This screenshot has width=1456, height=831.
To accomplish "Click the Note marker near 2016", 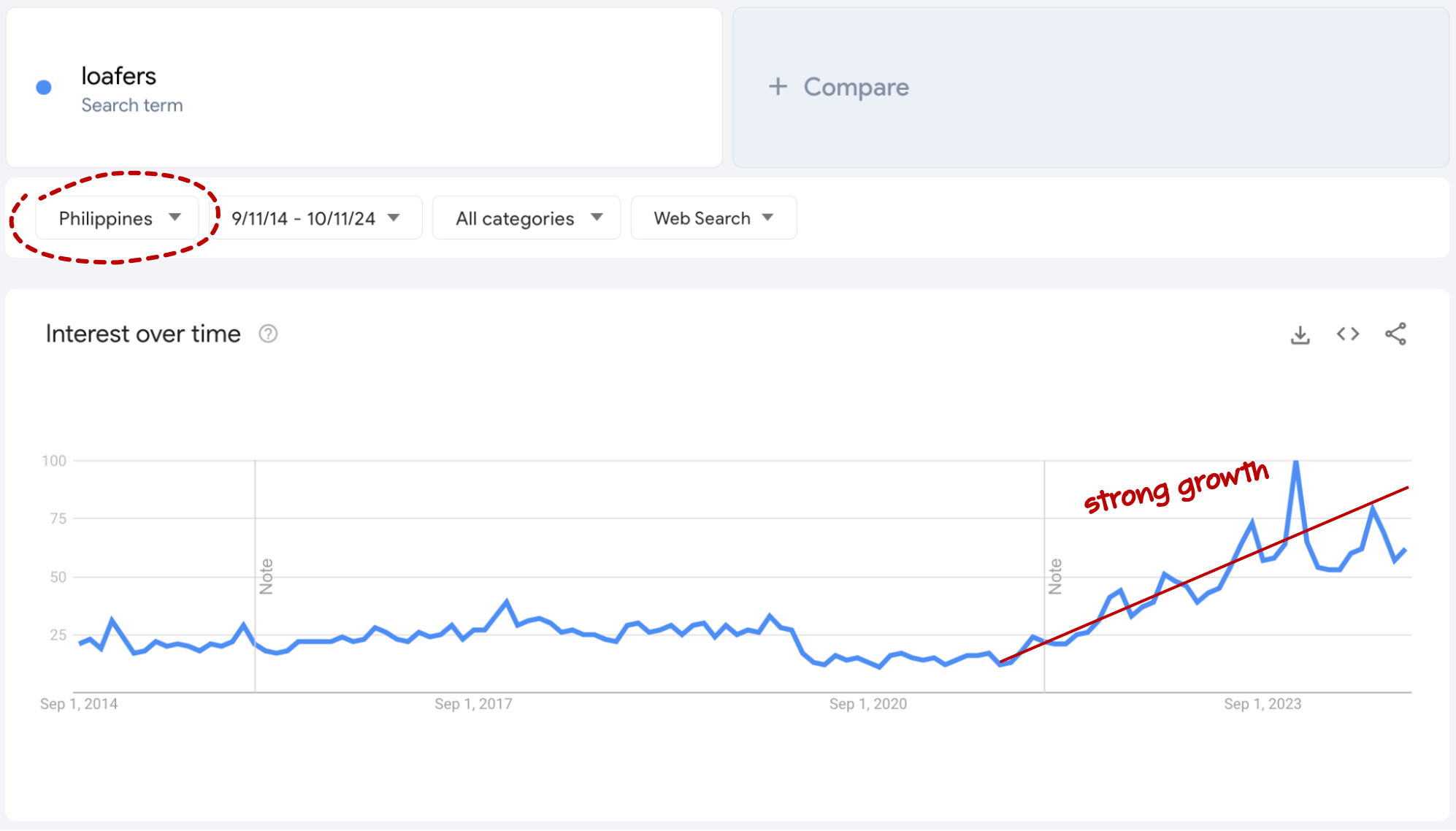I will (267, 576).
